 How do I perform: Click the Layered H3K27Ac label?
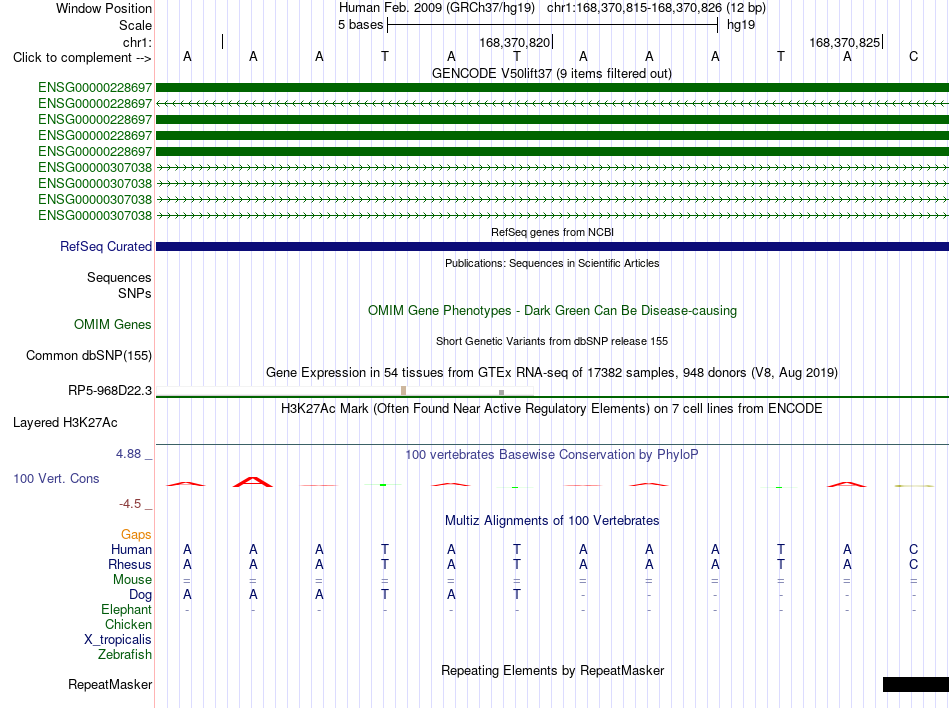(65, 423)
